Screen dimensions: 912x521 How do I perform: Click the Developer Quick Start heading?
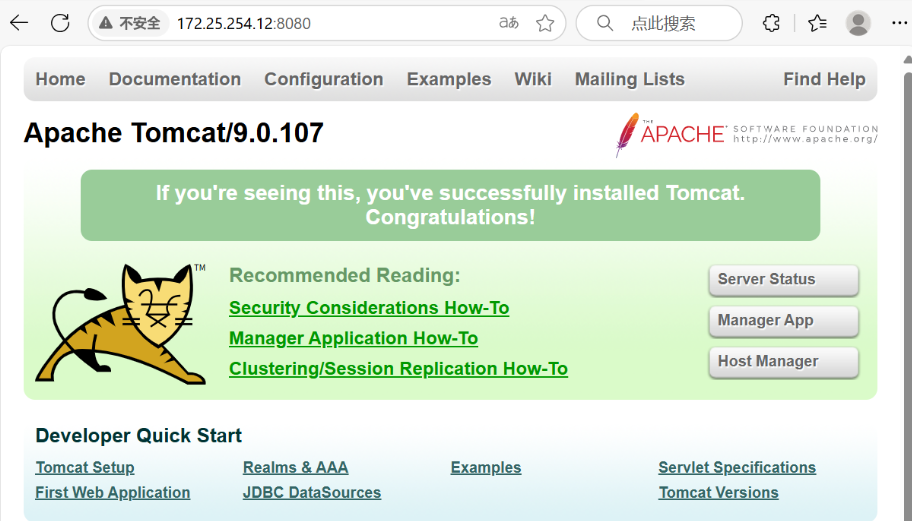pos(138,436)
